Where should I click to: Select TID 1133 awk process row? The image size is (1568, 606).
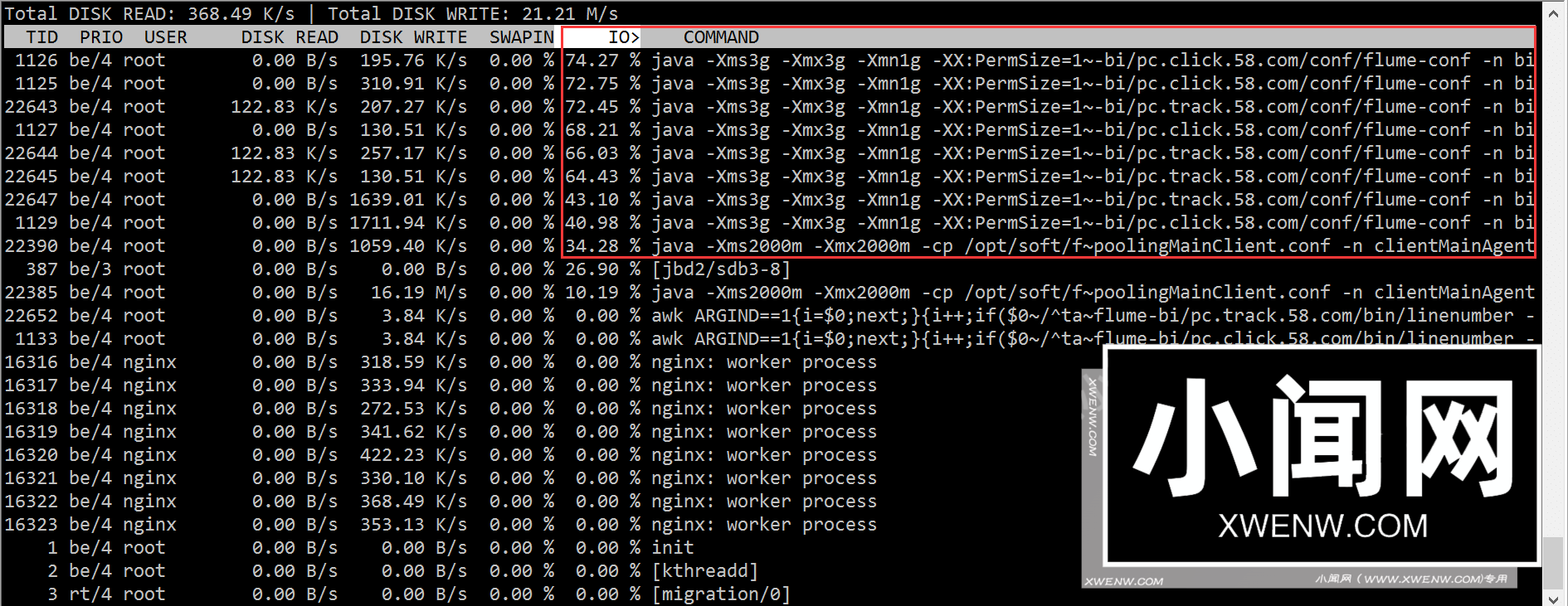[x=769, y=339]
